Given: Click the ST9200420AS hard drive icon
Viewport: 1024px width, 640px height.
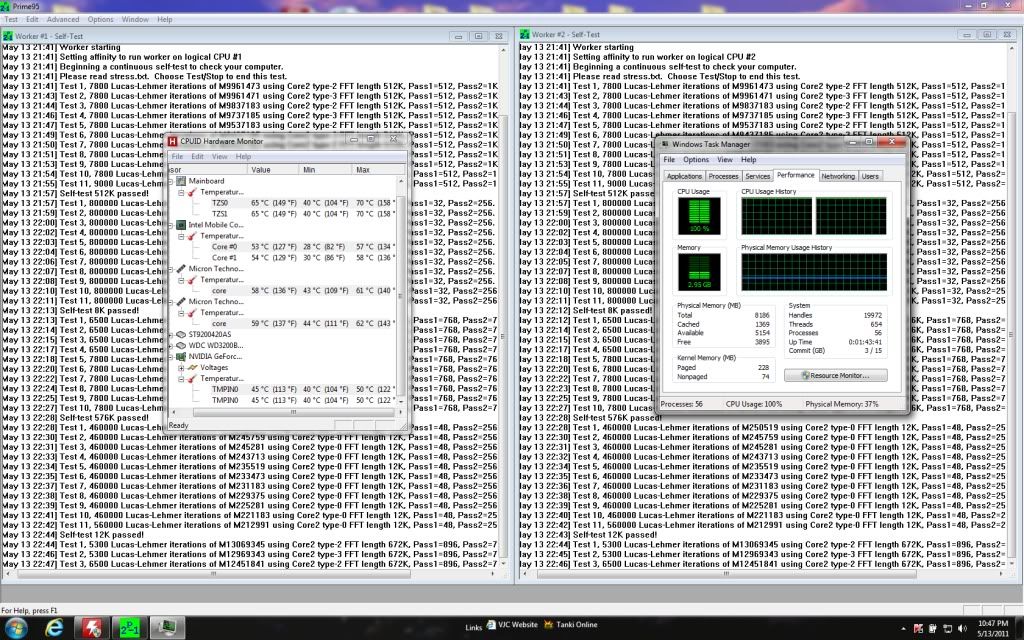Looking at the screenshot, I should pos(182,334).
